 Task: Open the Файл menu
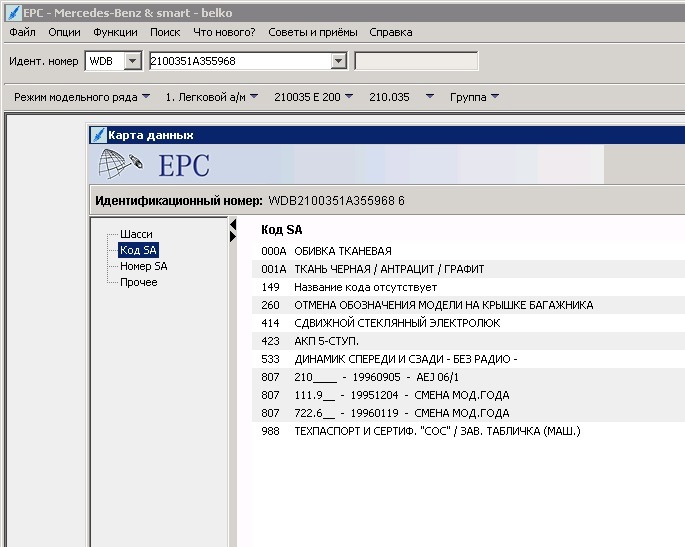pos(22,32)
